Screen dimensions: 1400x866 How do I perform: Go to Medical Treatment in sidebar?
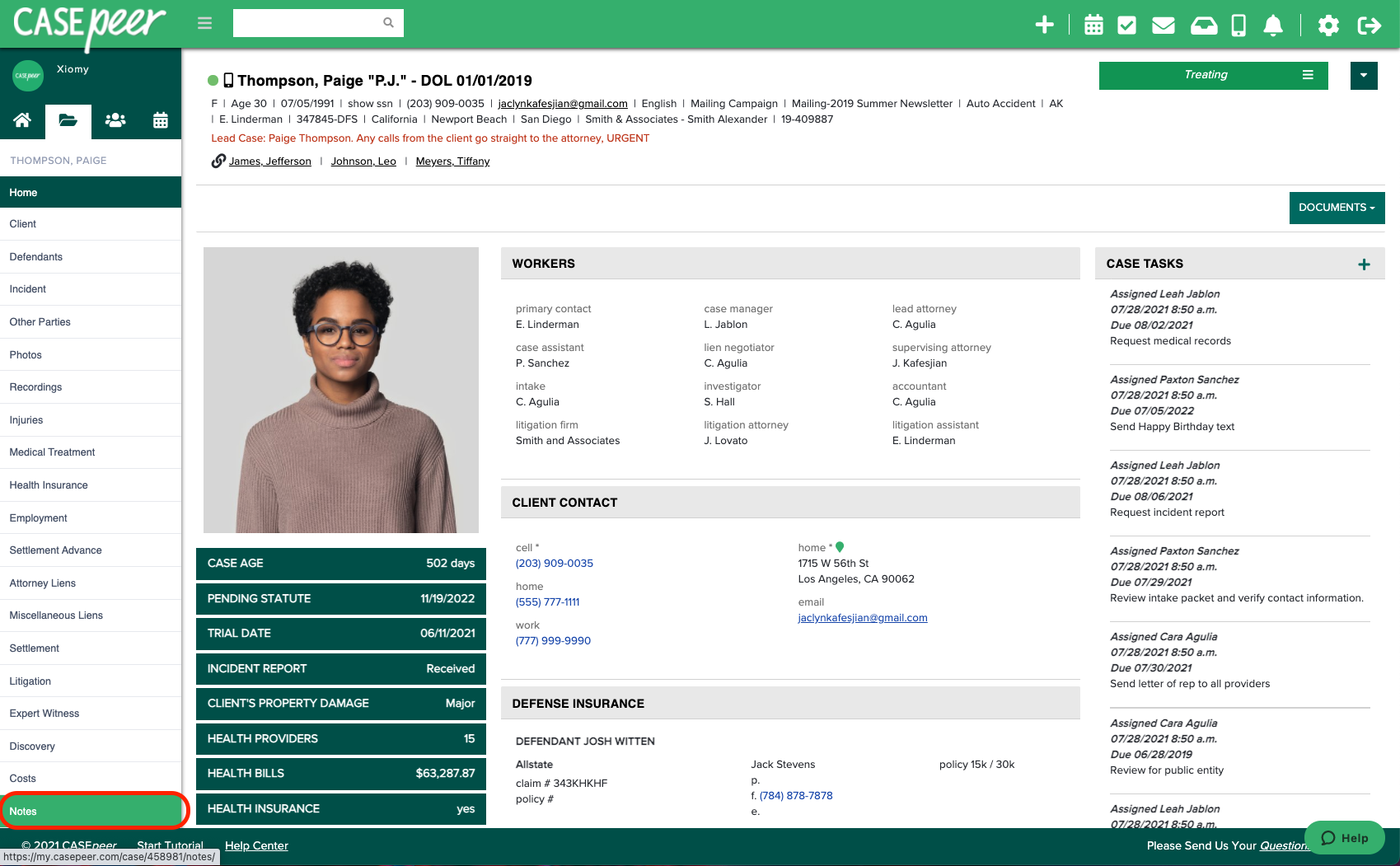click(x=51, y=452)
